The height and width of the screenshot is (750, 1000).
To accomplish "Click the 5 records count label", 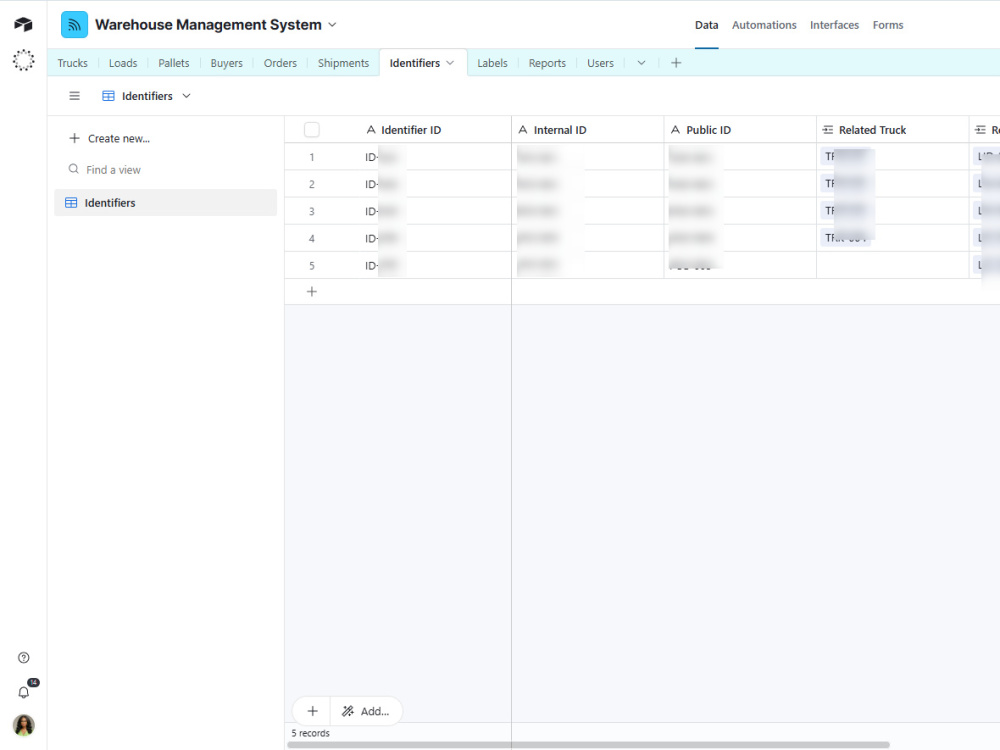I will pyautogui.click(x=311, y=733).
